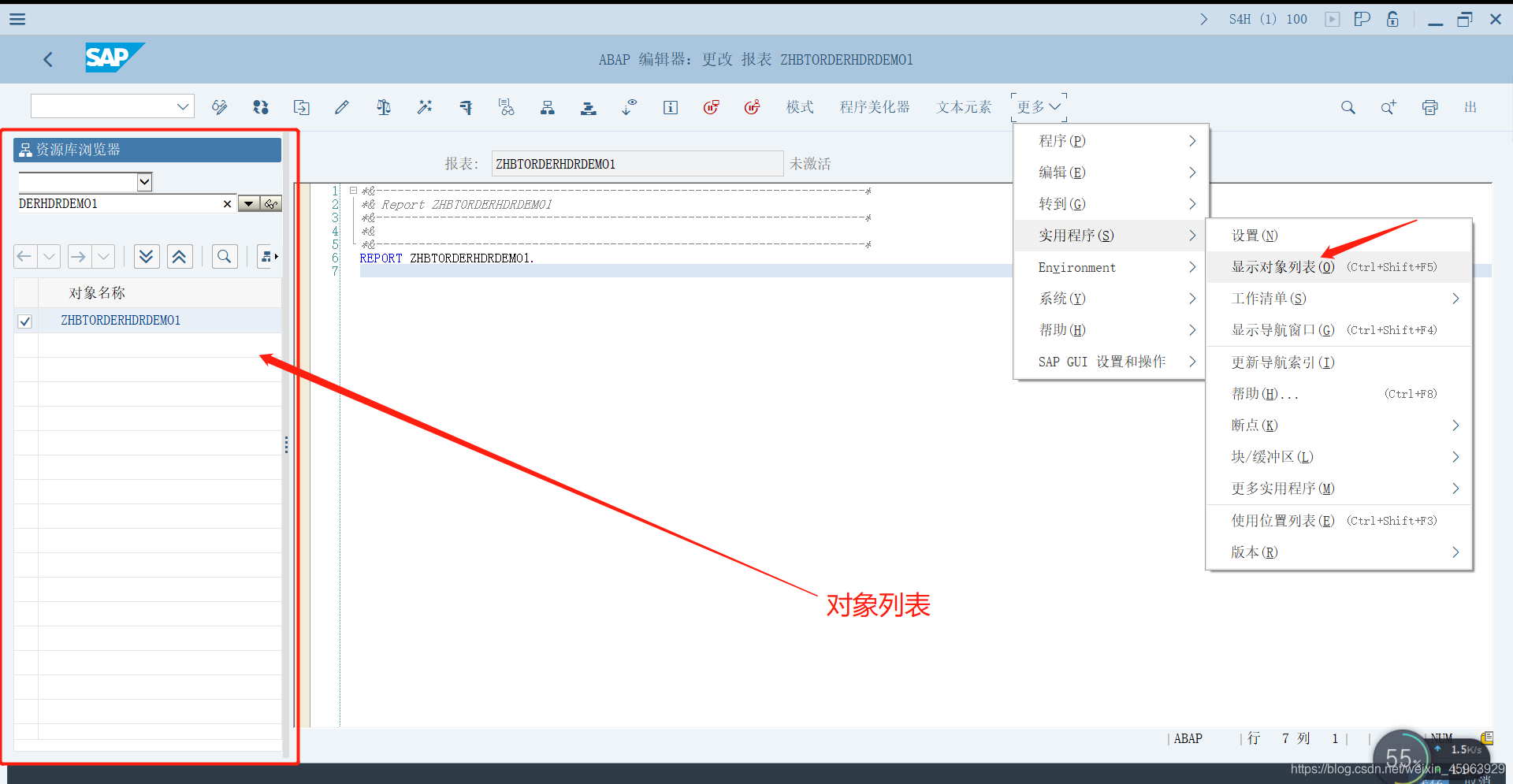Viewport: 1513px width, 784px height.
Task: Open the 帮助(H) submenu in More menu
Action: coord(1110,330)
